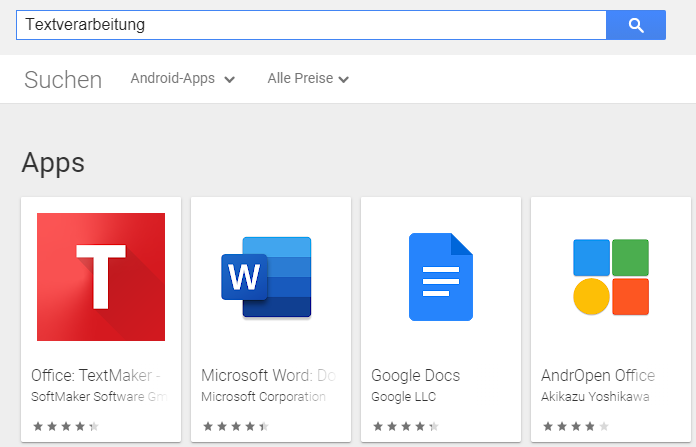Viewport: 696px width, 447px height.
Task: Open the Android-Apps dropdown
Action: pos(182,79)
